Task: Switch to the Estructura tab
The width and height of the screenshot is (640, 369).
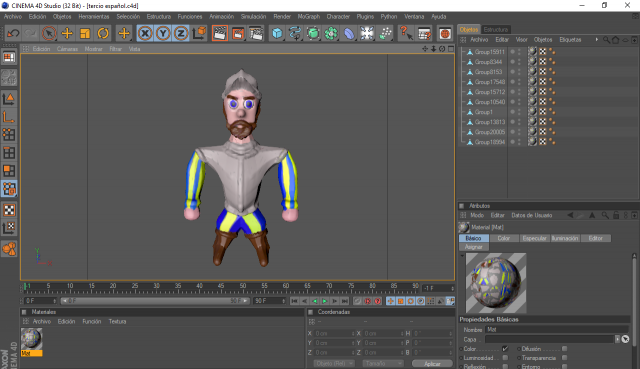Action: click(x=496, y=29)
